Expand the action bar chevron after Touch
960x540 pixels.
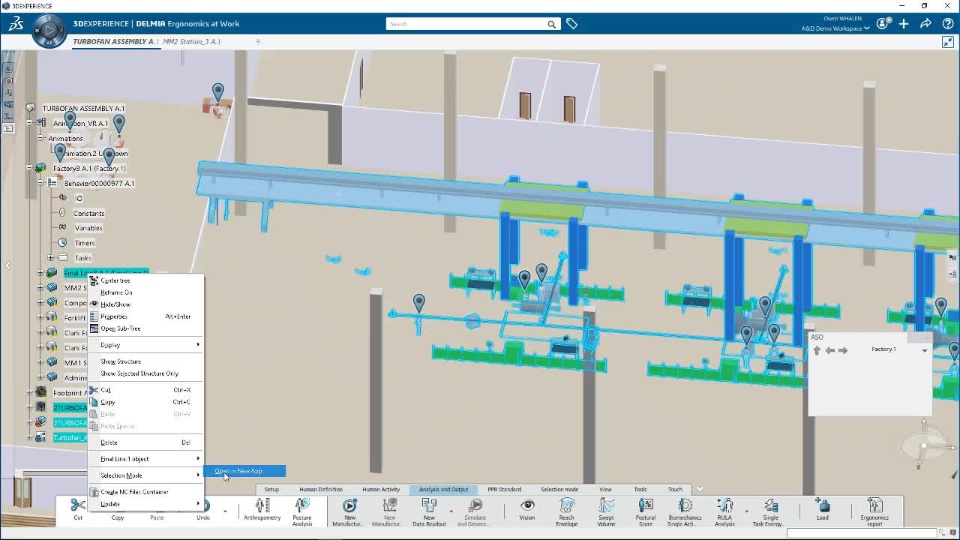pos(700,489)
